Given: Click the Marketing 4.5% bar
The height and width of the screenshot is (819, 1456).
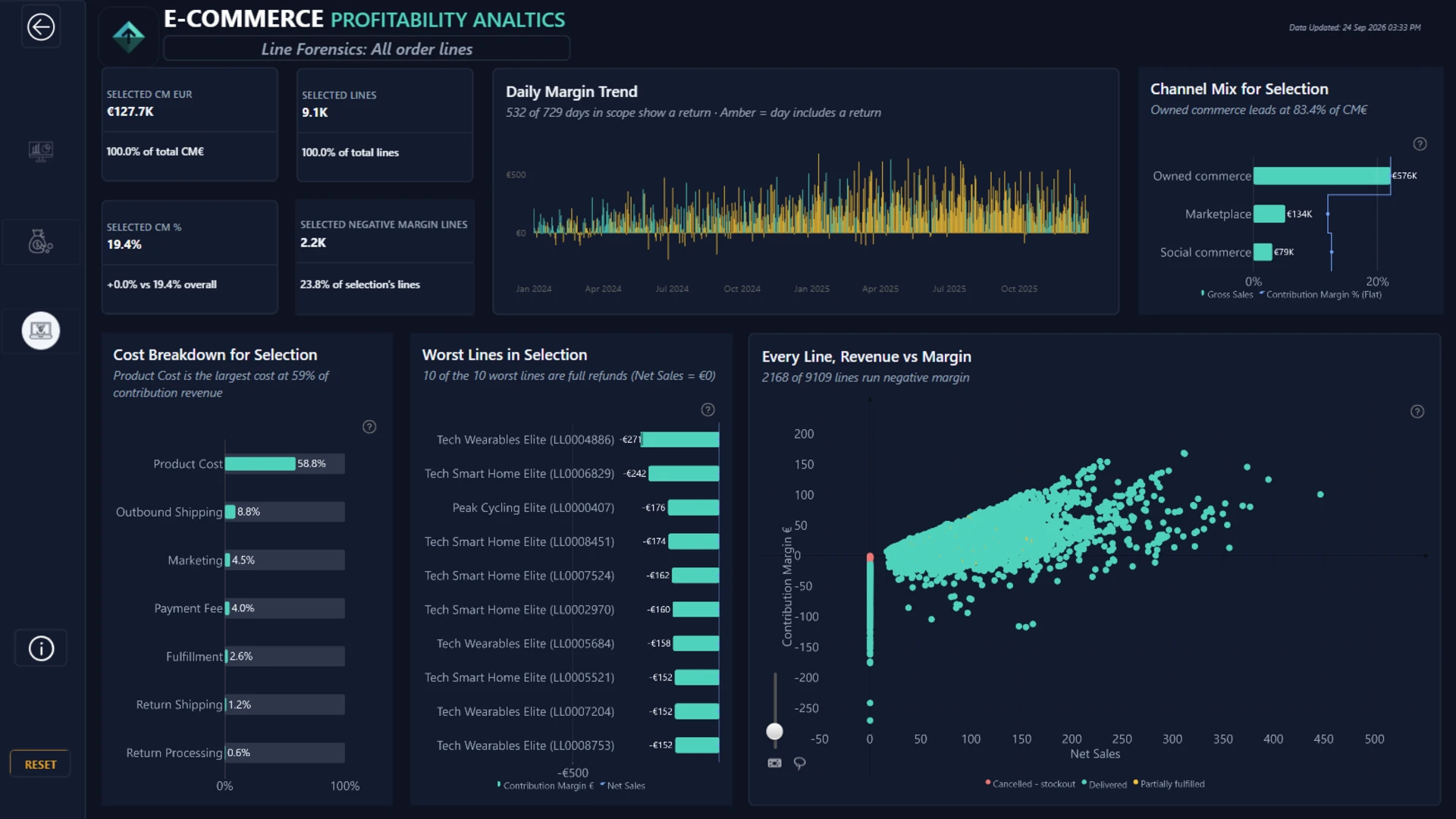Looking at the screenshot, I should (227, 560).
